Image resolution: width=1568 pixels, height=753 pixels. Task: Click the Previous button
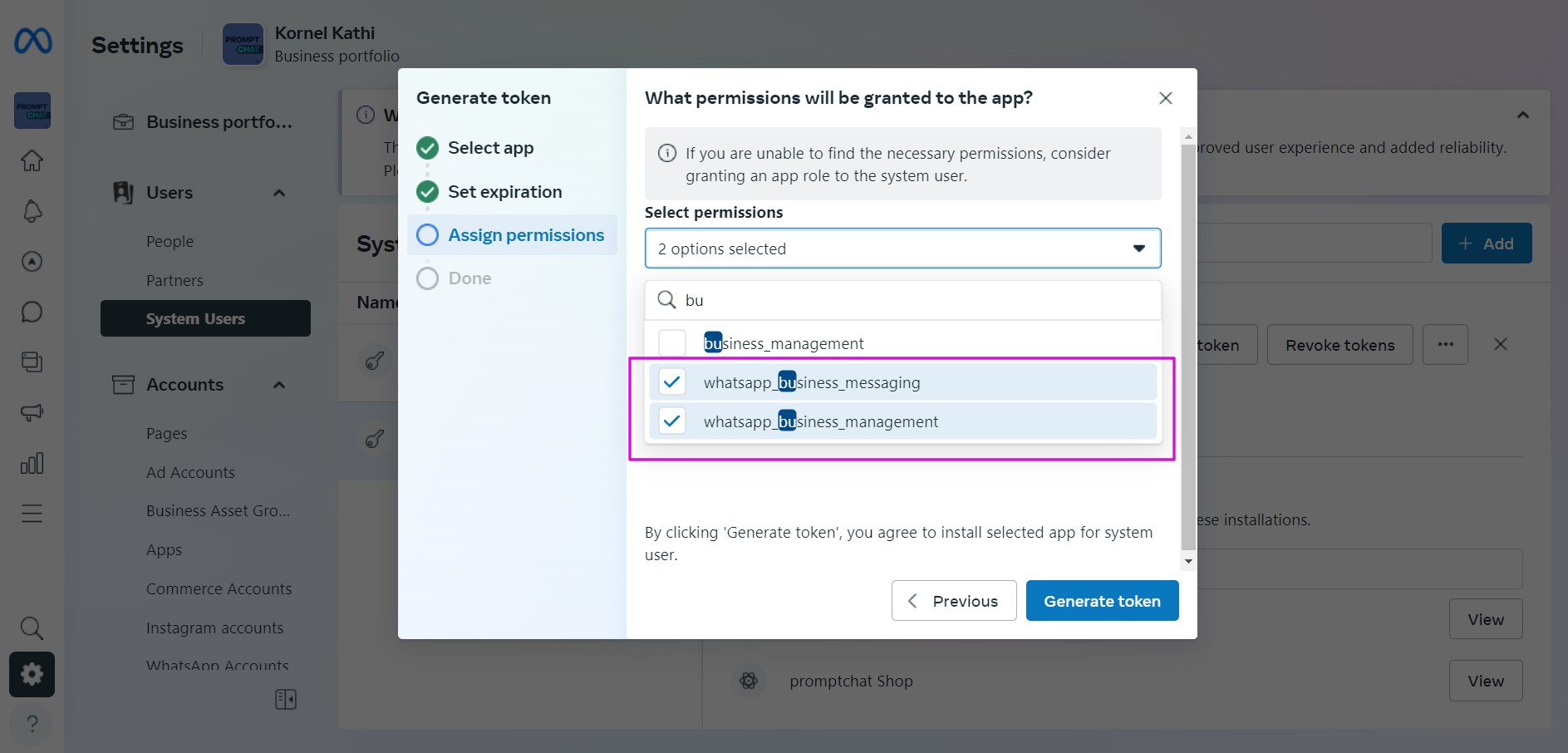tap(954, 601)
